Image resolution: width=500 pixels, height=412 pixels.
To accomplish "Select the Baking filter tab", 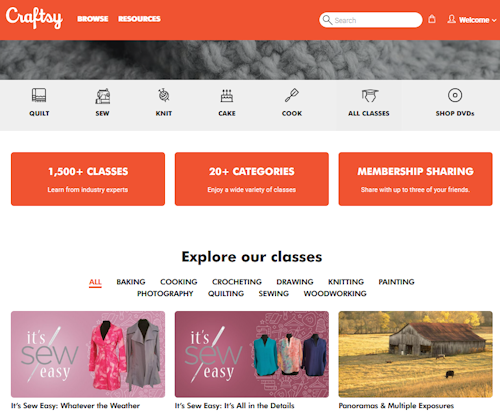I will [x=131, y=282].
